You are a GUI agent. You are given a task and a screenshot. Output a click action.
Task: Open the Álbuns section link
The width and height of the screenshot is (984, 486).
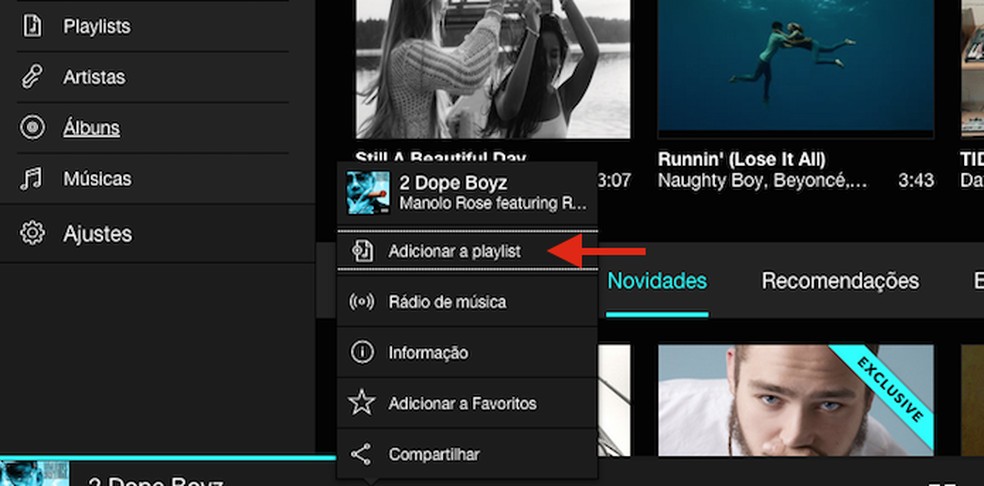92,127
